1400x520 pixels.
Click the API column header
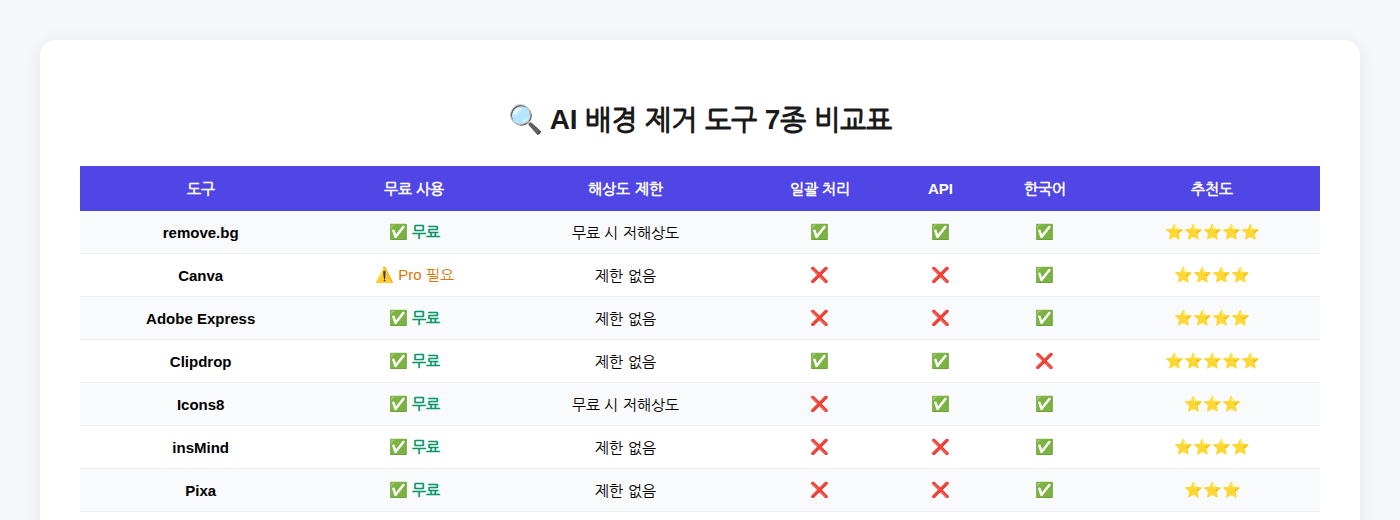[x=940, y=189]
